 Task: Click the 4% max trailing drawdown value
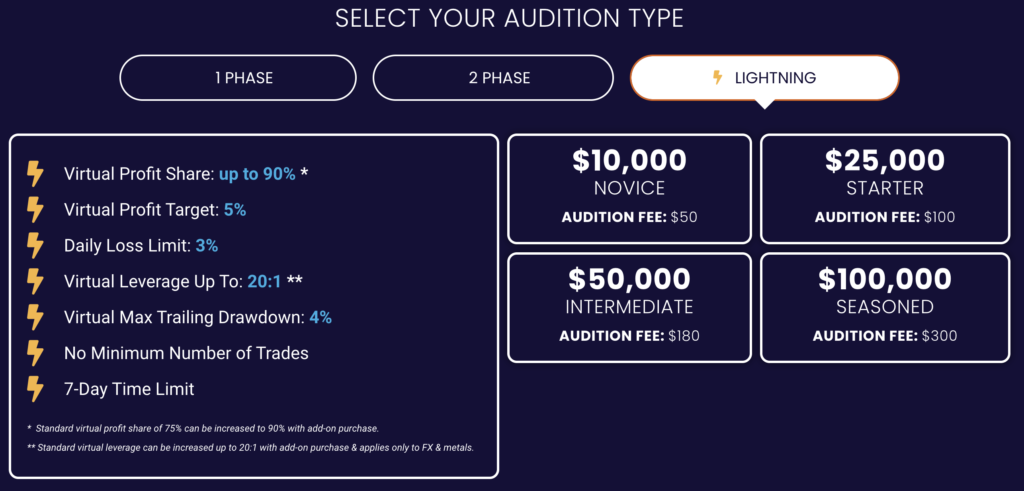tap(321, 318)
